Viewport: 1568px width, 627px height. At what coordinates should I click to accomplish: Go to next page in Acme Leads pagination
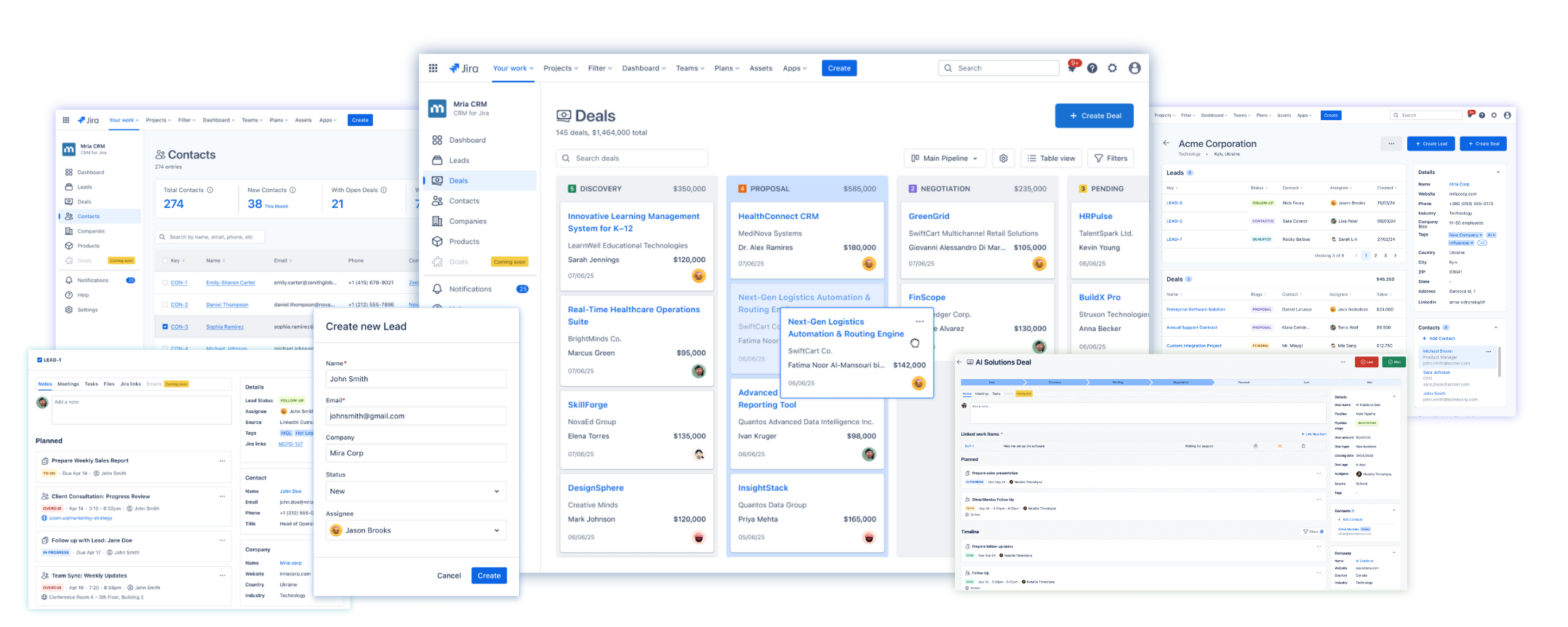[1395, 255]
